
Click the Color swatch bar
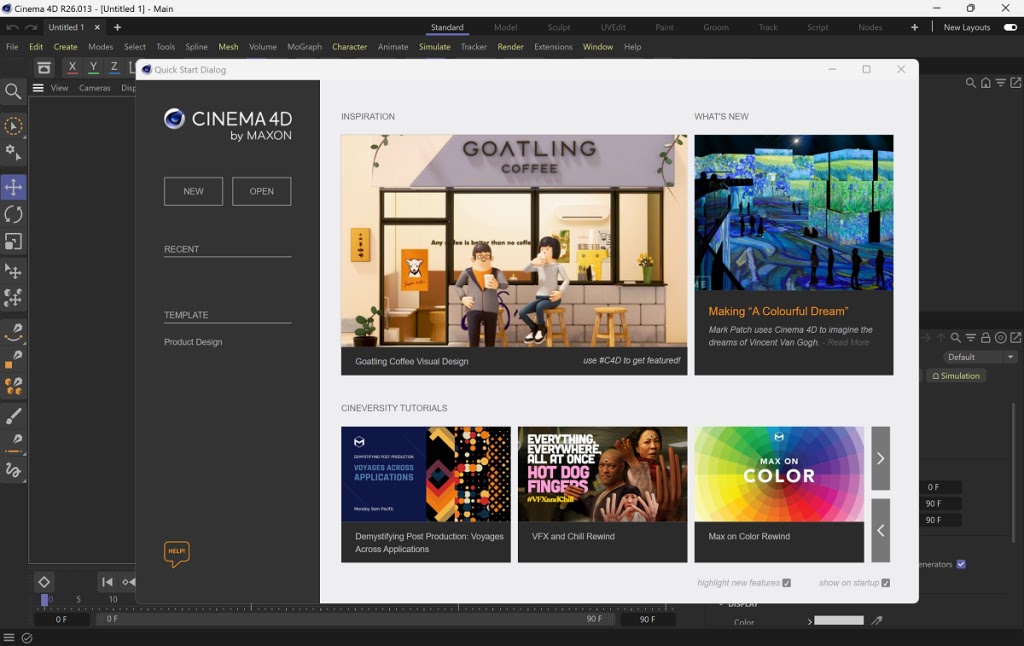click(x=839, y=621)
